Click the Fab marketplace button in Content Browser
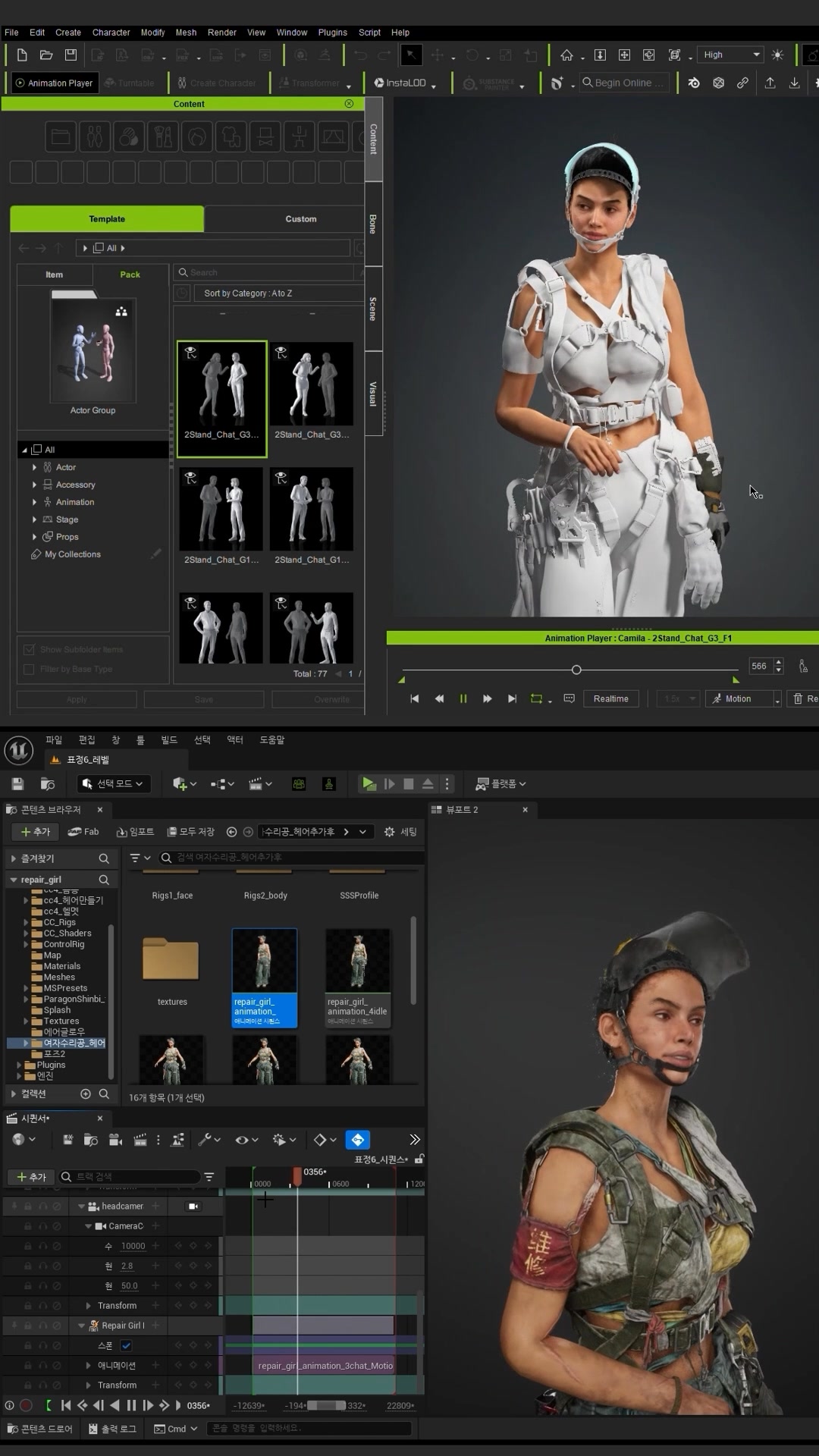The width and height of the screenshot is (819, 1456). (83, 832)
